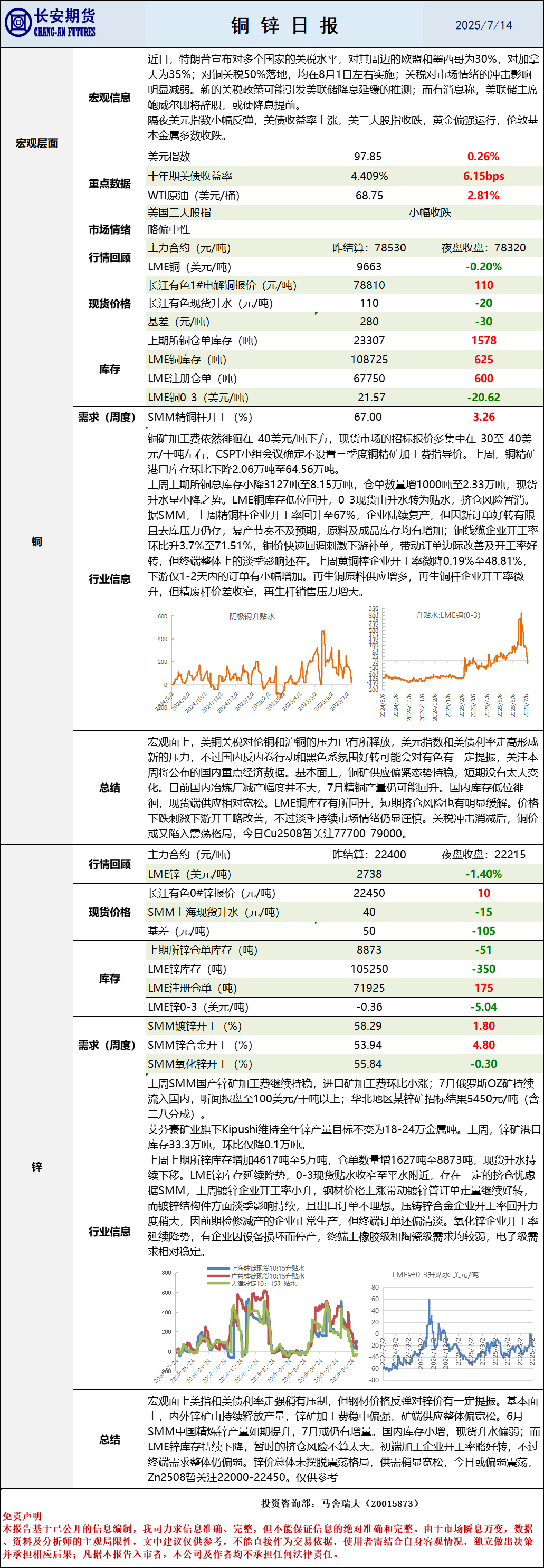544x1568 pixels.
Task: Click the LME锌 price 2738
Action: (x=369, y=874)
